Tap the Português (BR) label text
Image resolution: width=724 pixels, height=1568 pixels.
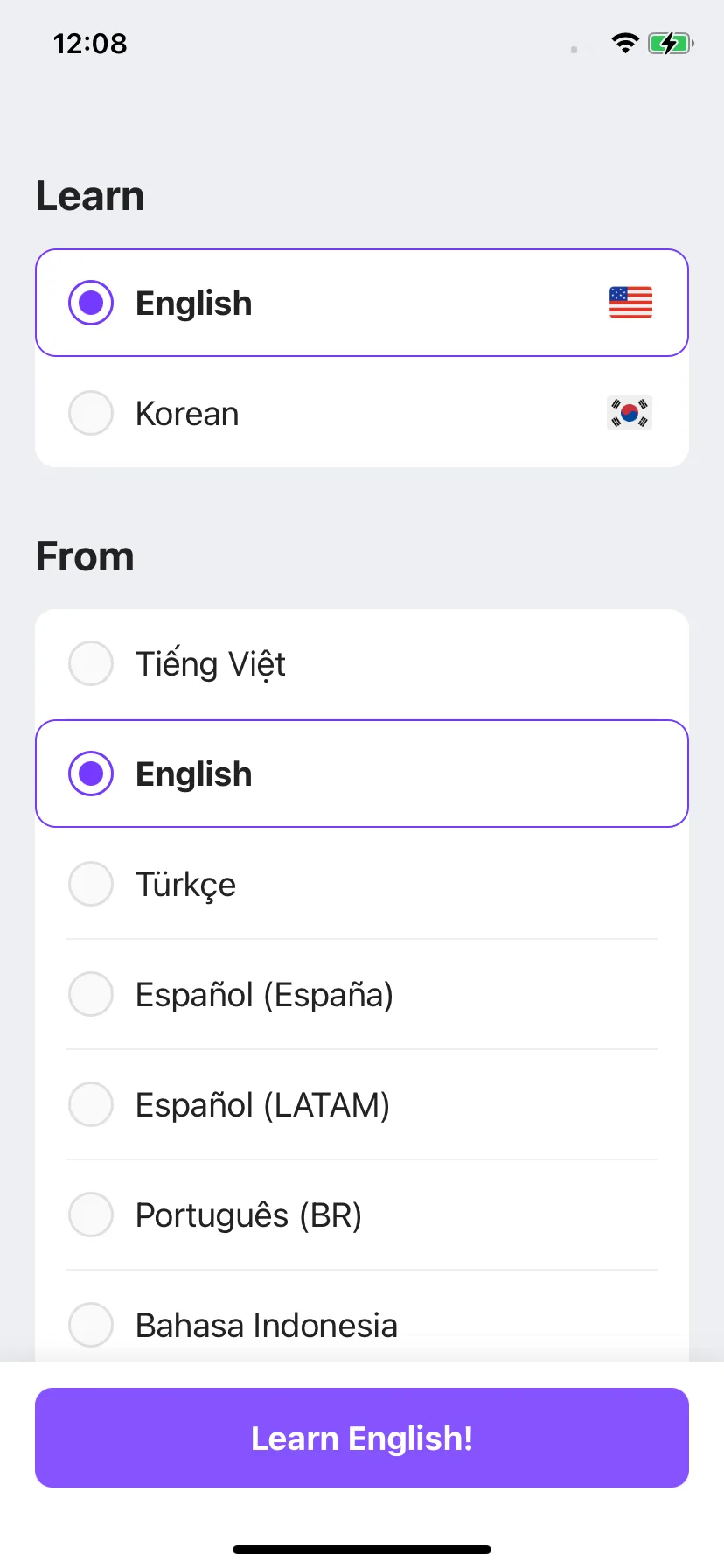tap(248, 1215)
